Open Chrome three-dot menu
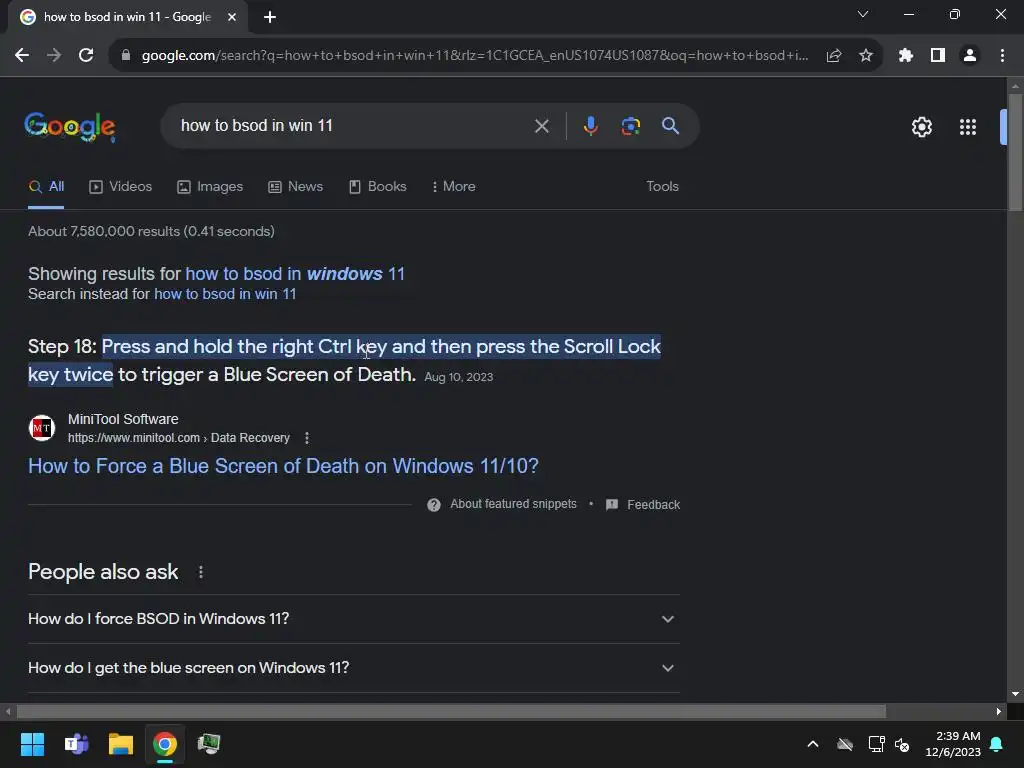Image resolution: width=1024 pixels, height=768 pixels. 1002,56
